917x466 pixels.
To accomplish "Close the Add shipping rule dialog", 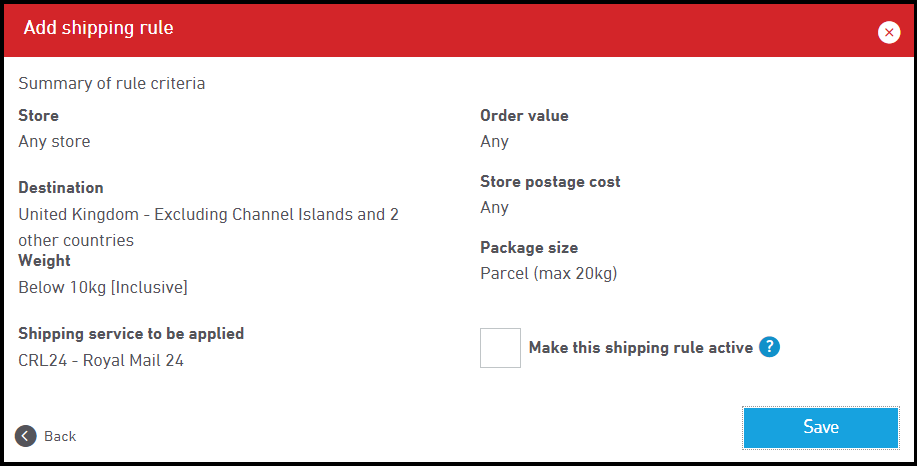I will 889,32.
